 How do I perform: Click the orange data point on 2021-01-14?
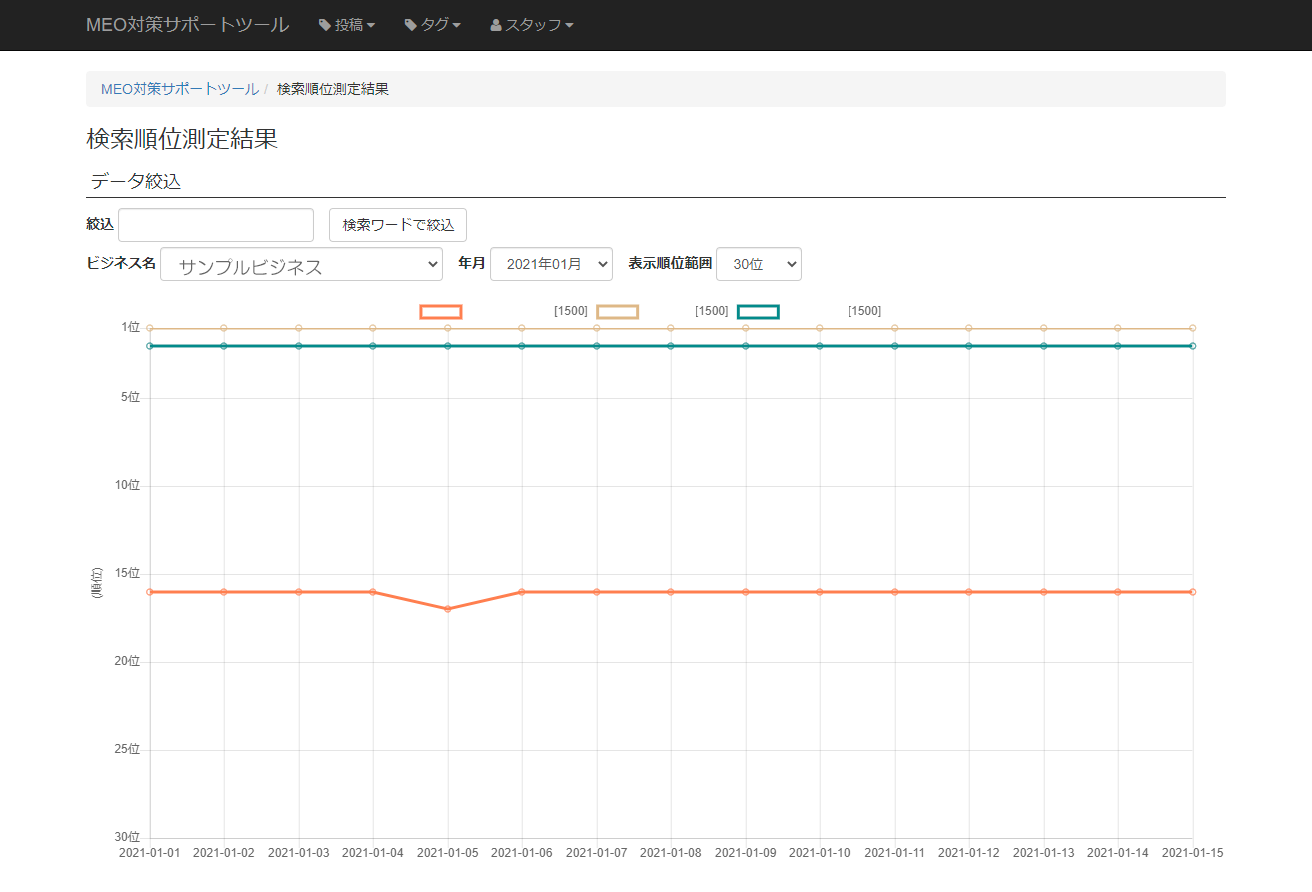(x=1118, y=592)
